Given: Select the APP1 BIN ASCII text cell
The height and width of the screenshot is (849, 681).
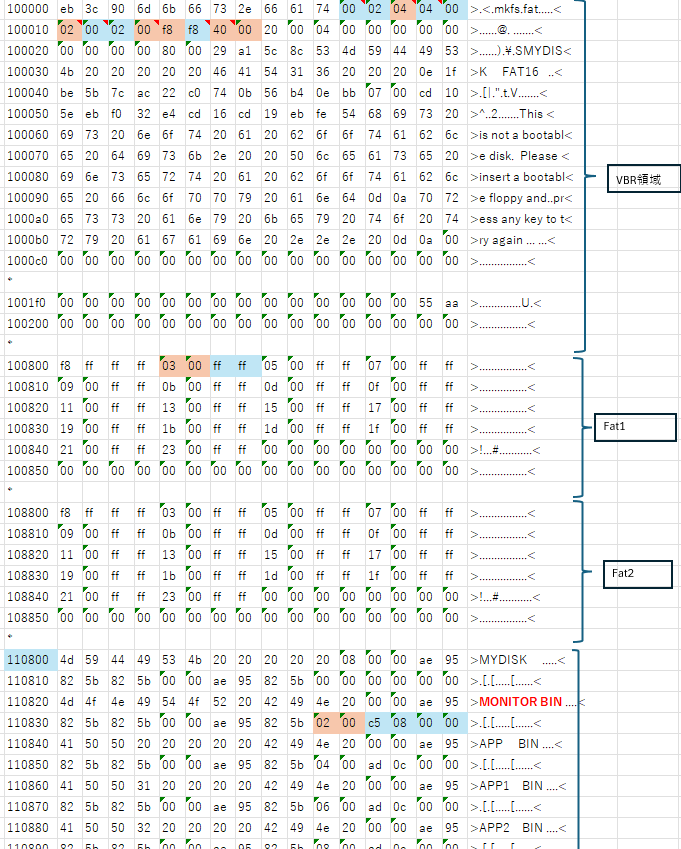Looking at the screenshot, I should (x=520, y=786).
